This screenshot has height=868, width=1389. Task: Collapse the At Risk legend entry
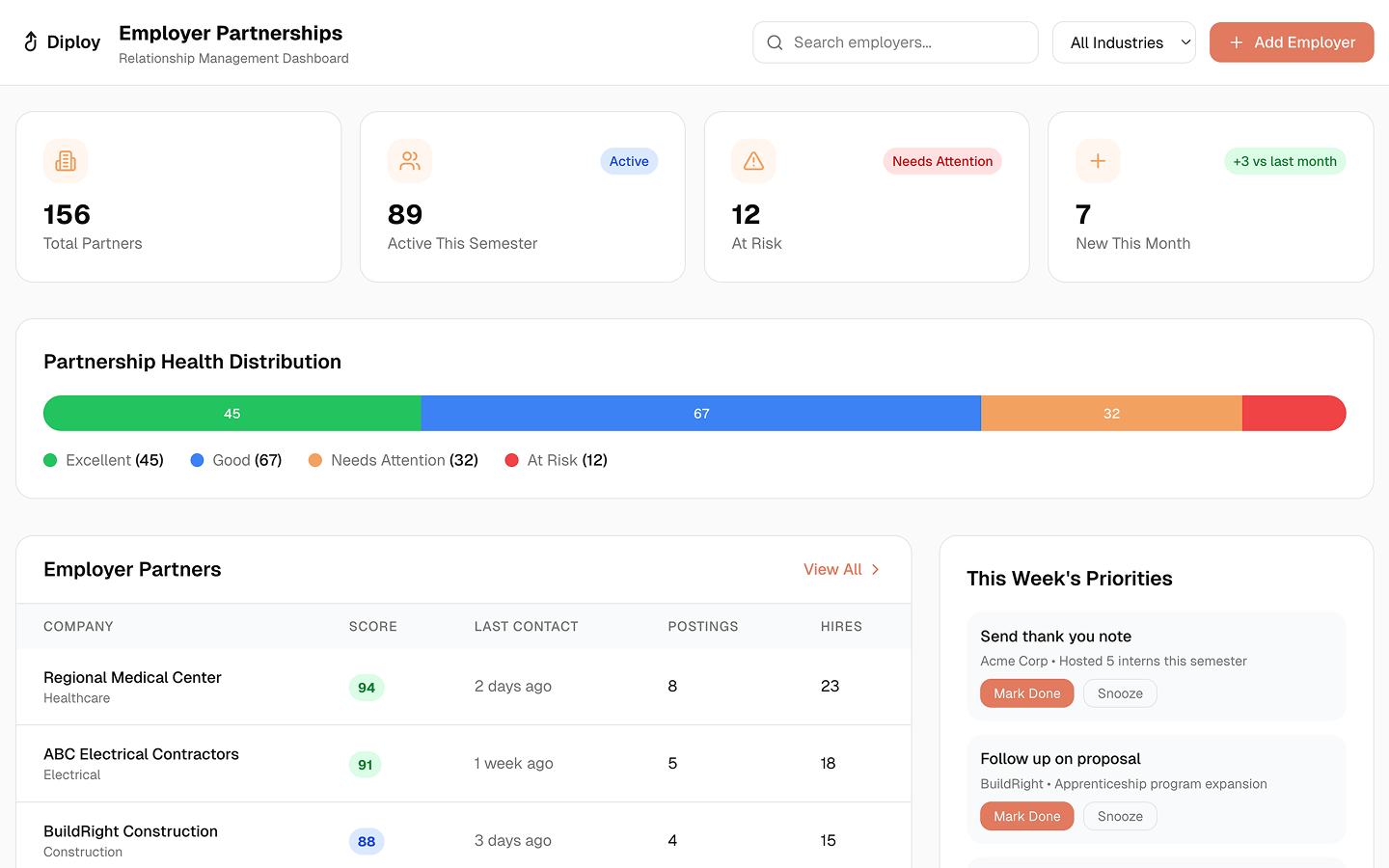click(556, 460)
